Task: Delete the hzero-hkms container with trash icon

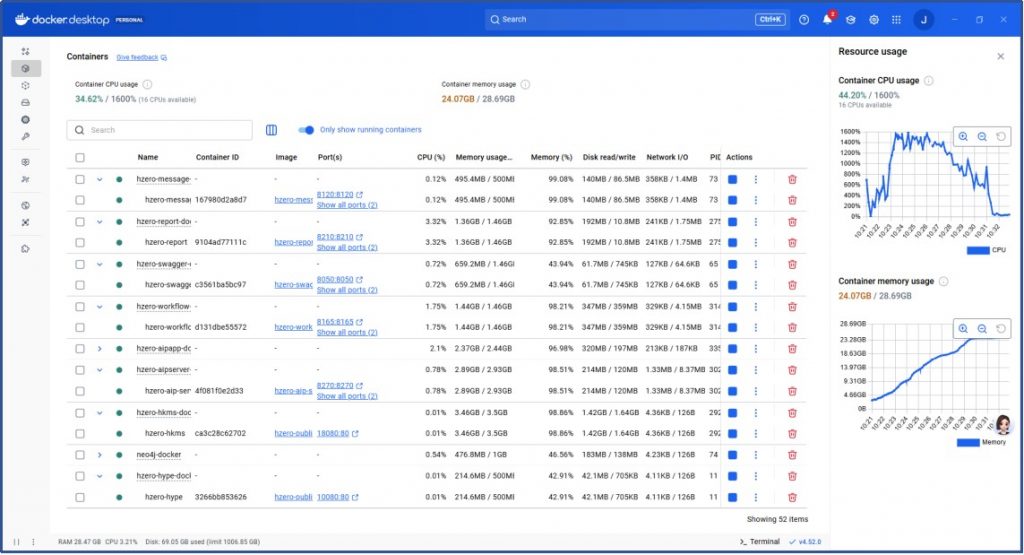Action: (792, 433)
